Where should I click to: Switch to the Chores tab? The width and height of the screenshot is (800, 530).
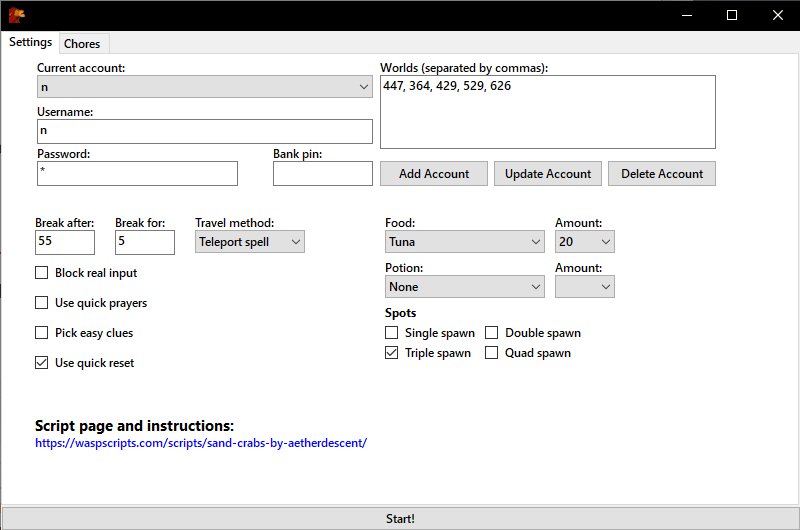82,44
